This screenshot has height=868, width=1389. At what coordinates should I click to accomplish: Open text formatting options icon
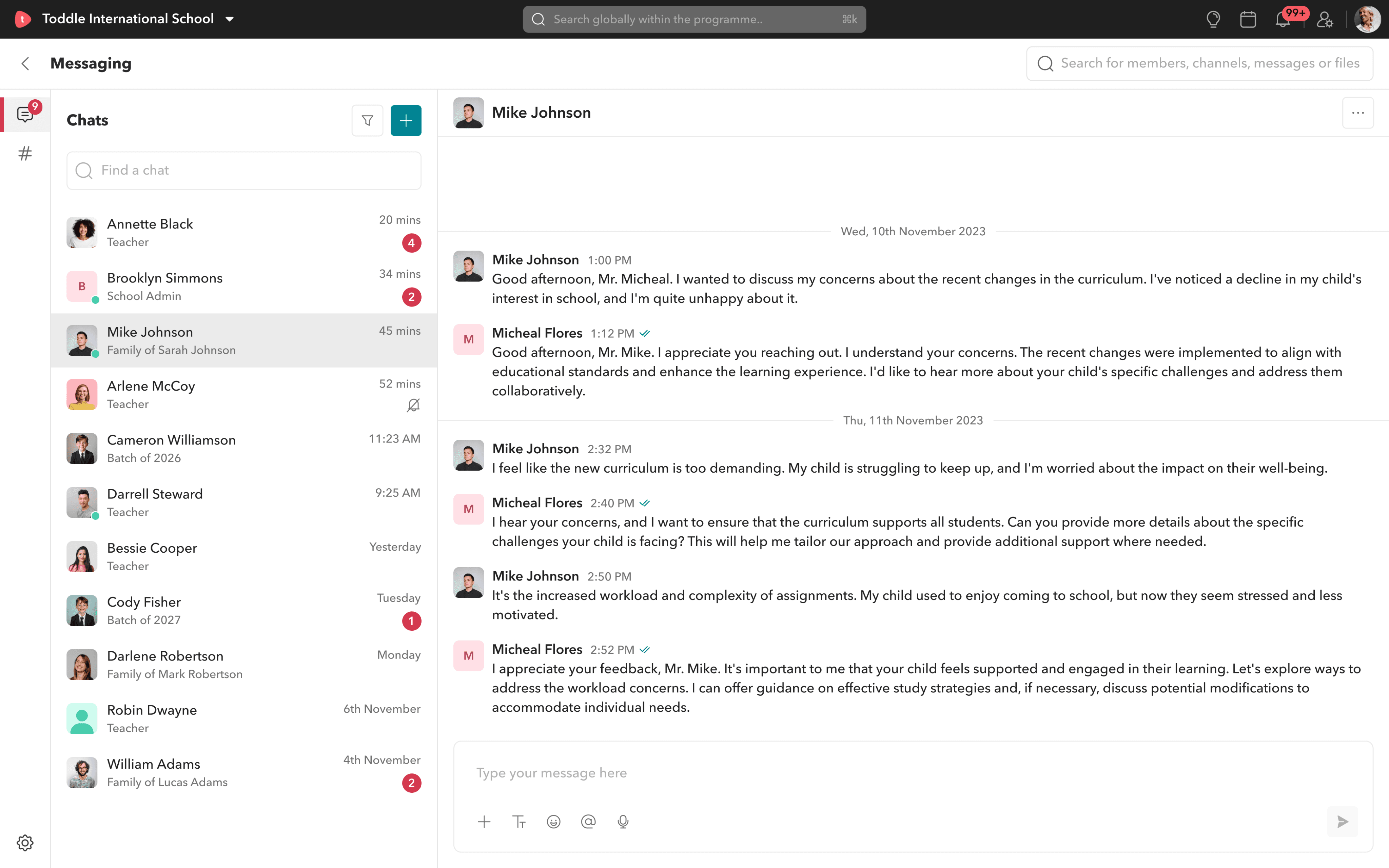point(519,822)
